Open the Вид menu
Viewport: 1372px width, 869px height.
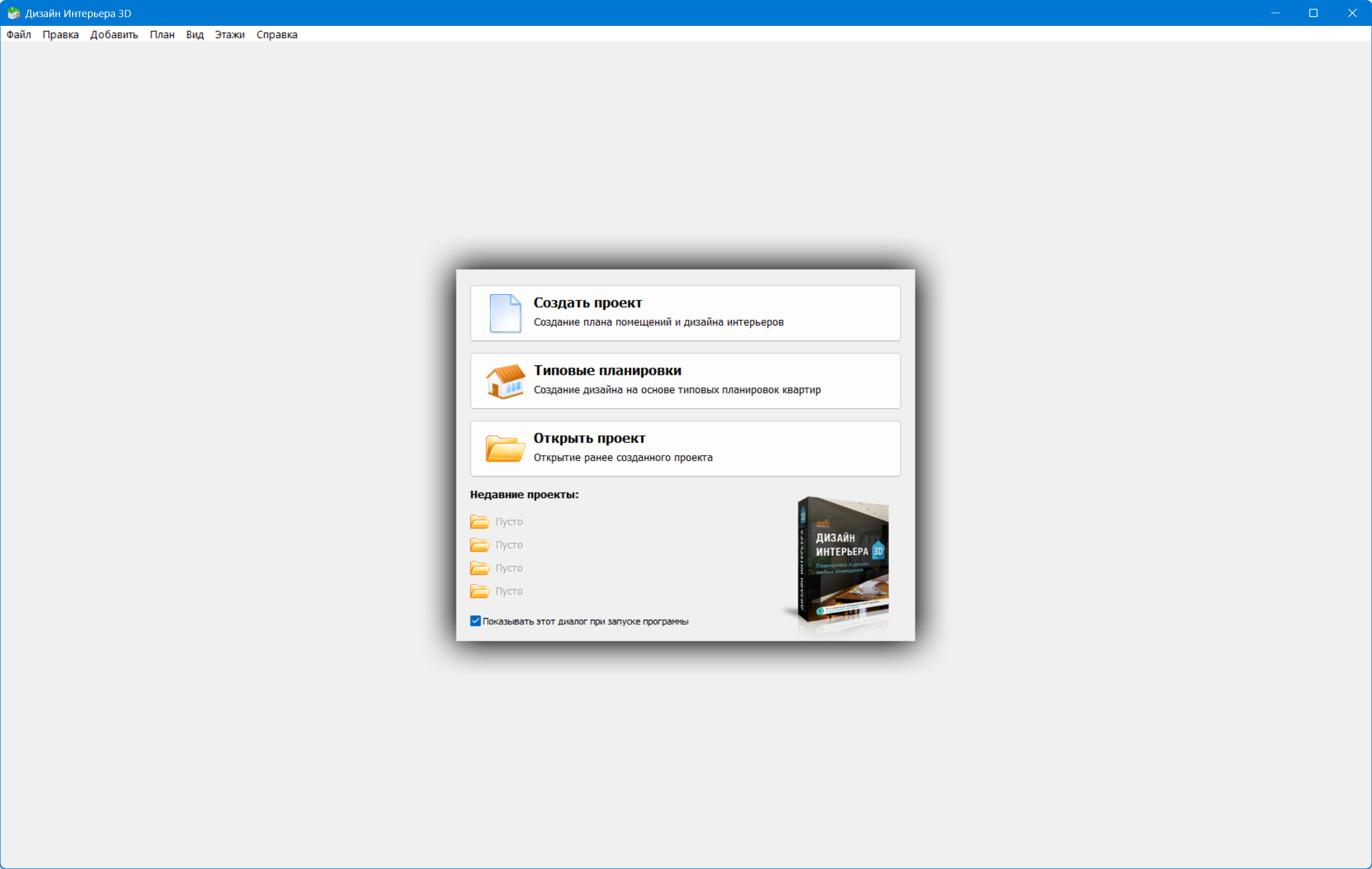pyautogui.click(x=194, y=35)
